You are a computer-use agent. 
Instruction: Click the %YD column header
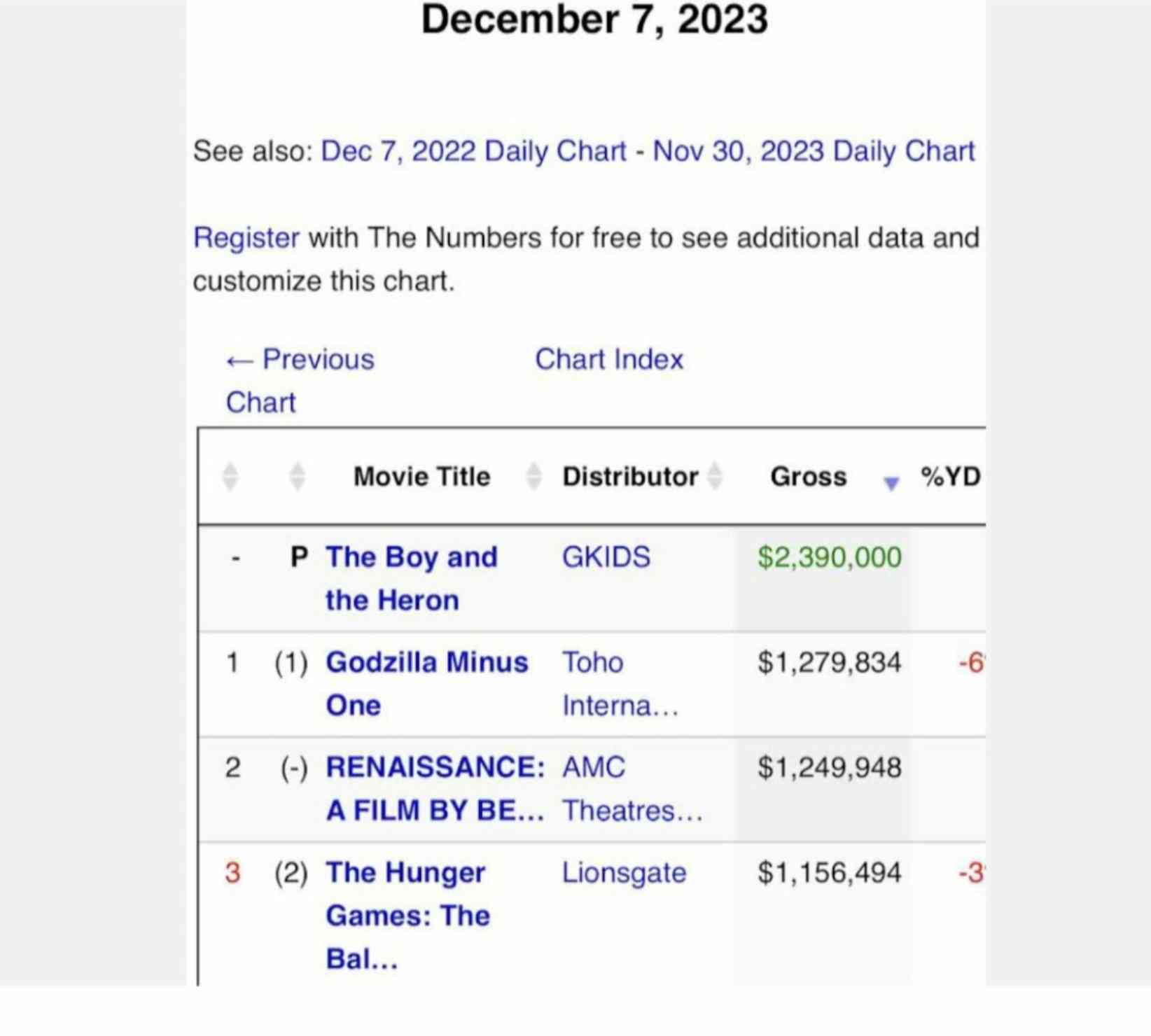(x=951, y=477)
